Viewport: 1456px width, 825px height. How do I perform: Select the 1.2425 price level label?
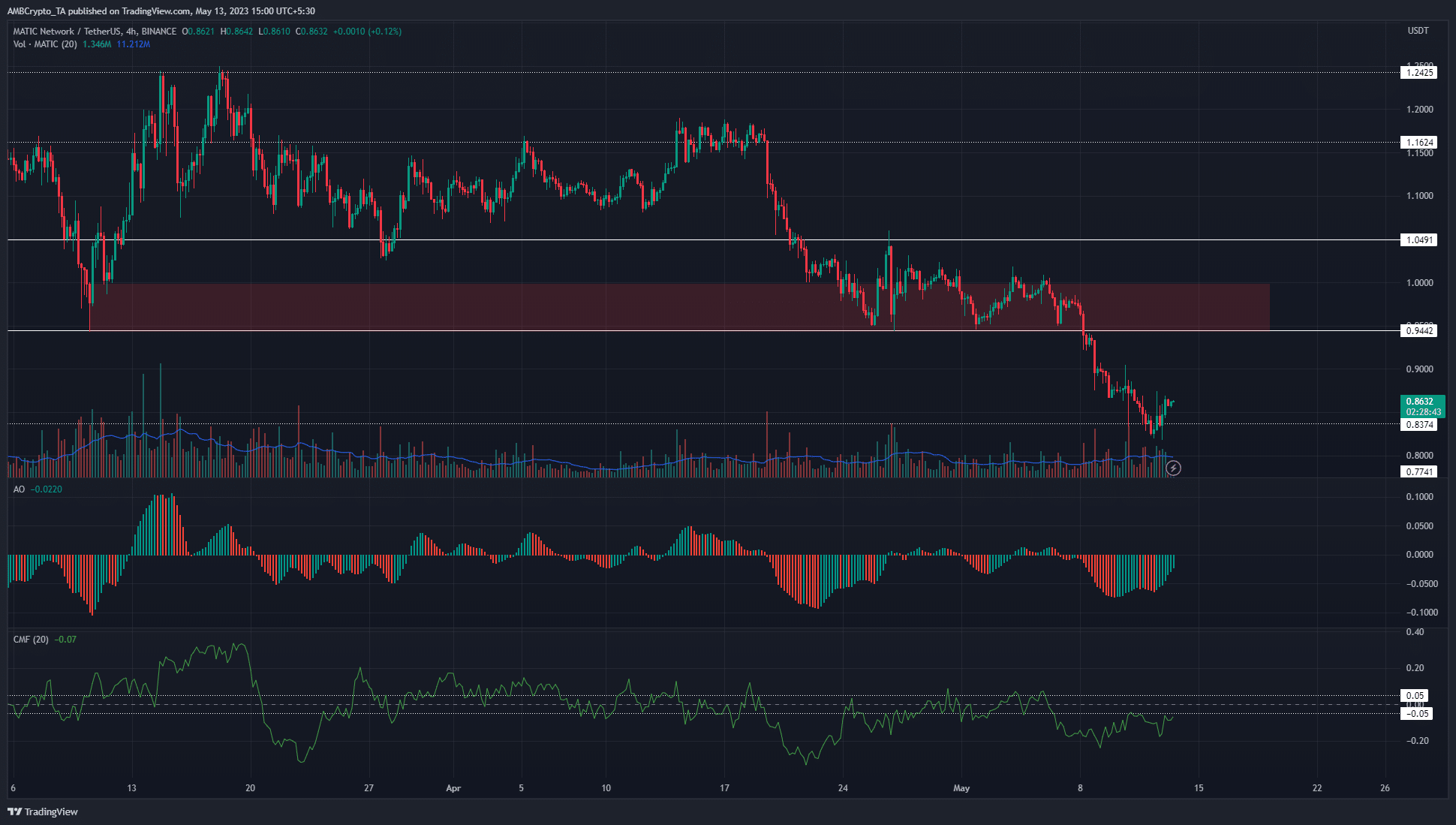pyautogui.click(x=1419, y=73)
